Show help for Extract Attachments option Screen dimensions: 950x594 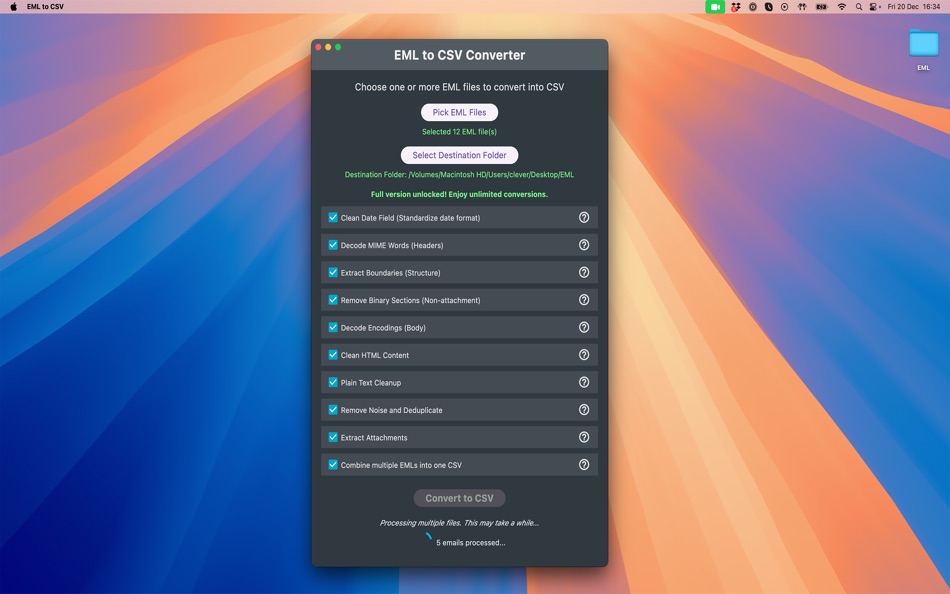tap(583, 437)
